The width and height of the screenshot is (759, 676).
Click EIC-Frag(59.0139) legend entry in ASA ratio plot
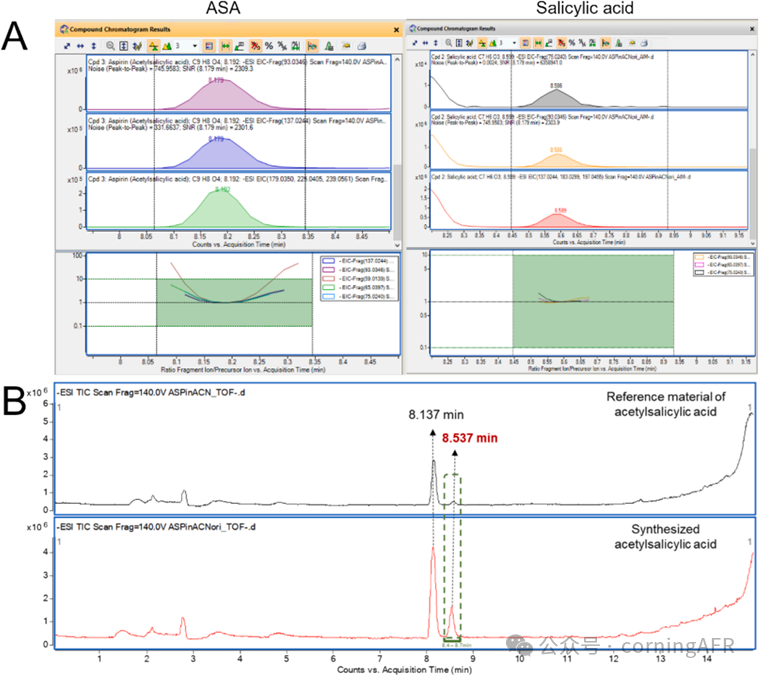[x=359, y=279]
